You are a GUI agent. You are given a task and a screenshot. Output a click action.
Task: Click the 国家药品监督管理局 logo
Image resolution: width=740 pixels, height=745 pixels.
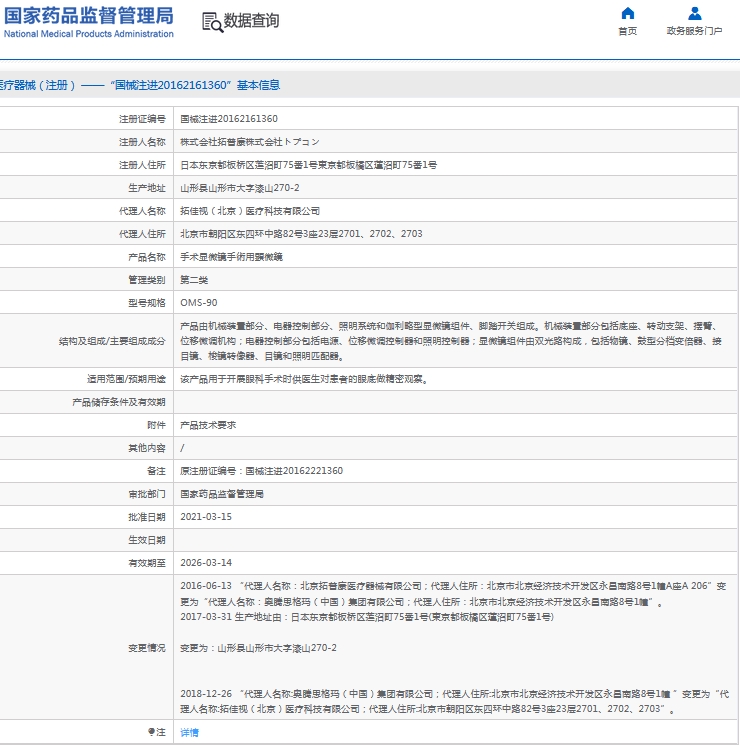click(x=88, y=16)
